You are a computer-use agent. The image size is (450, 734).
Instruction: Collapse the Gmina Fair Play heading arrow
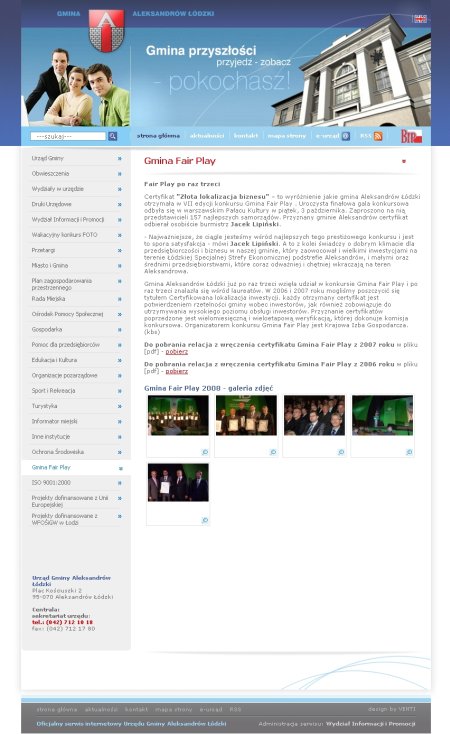404,161
